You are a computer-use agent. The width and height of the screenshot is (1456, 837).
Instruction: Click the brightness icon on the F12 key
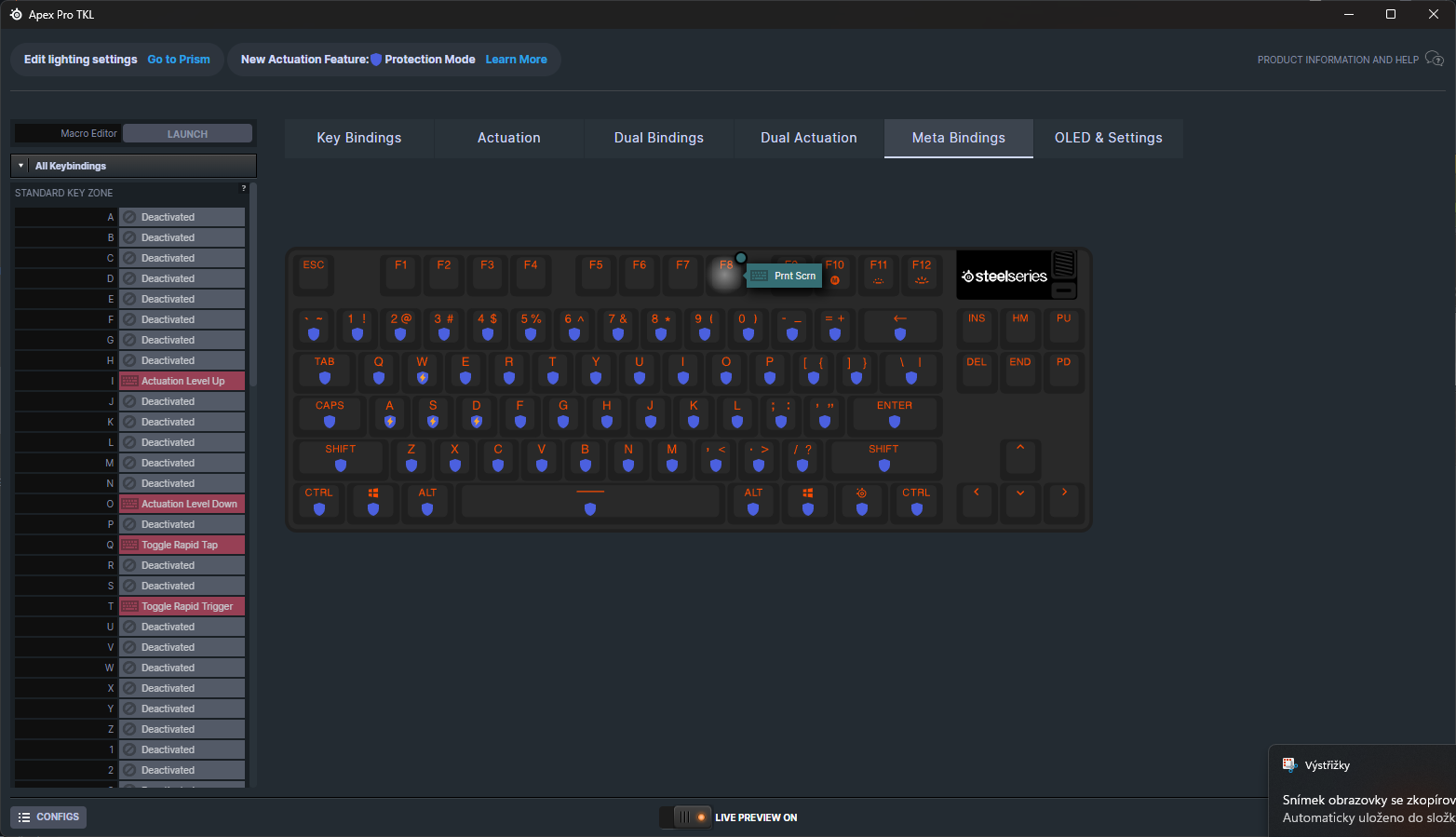pos(922,279)
